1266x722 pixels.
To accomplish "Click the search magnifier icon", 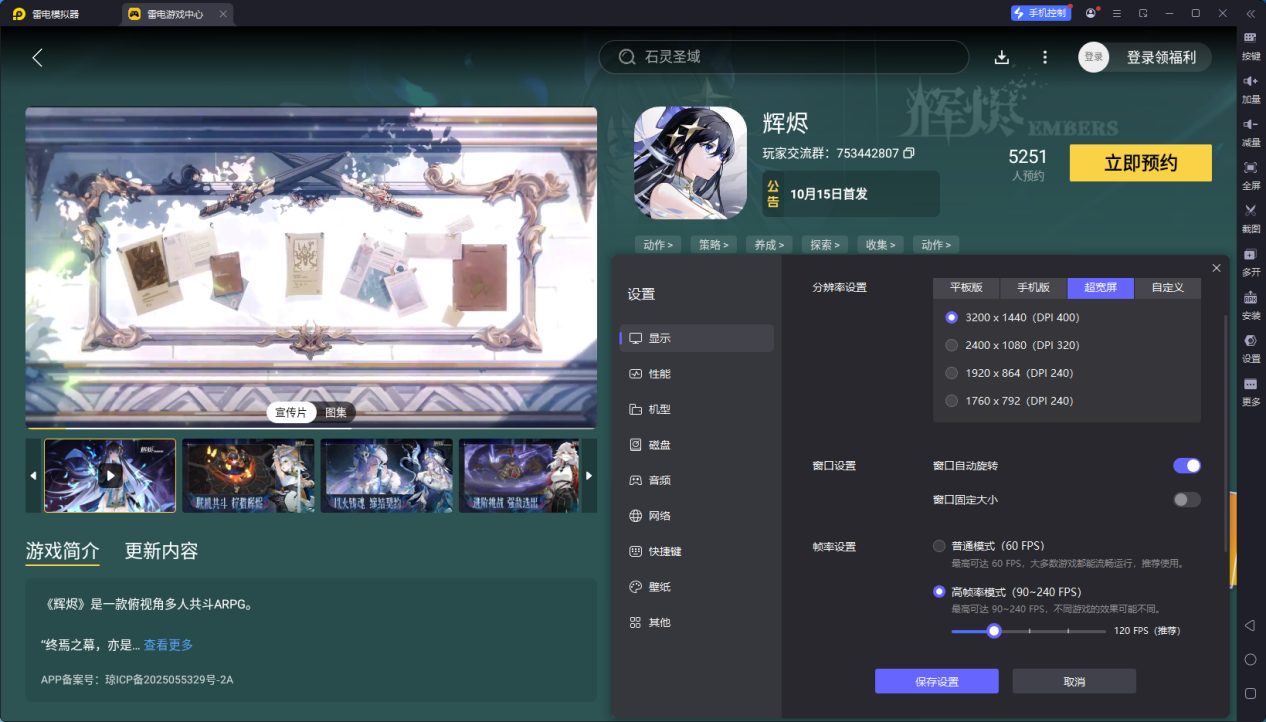I will tap(627, 57).
